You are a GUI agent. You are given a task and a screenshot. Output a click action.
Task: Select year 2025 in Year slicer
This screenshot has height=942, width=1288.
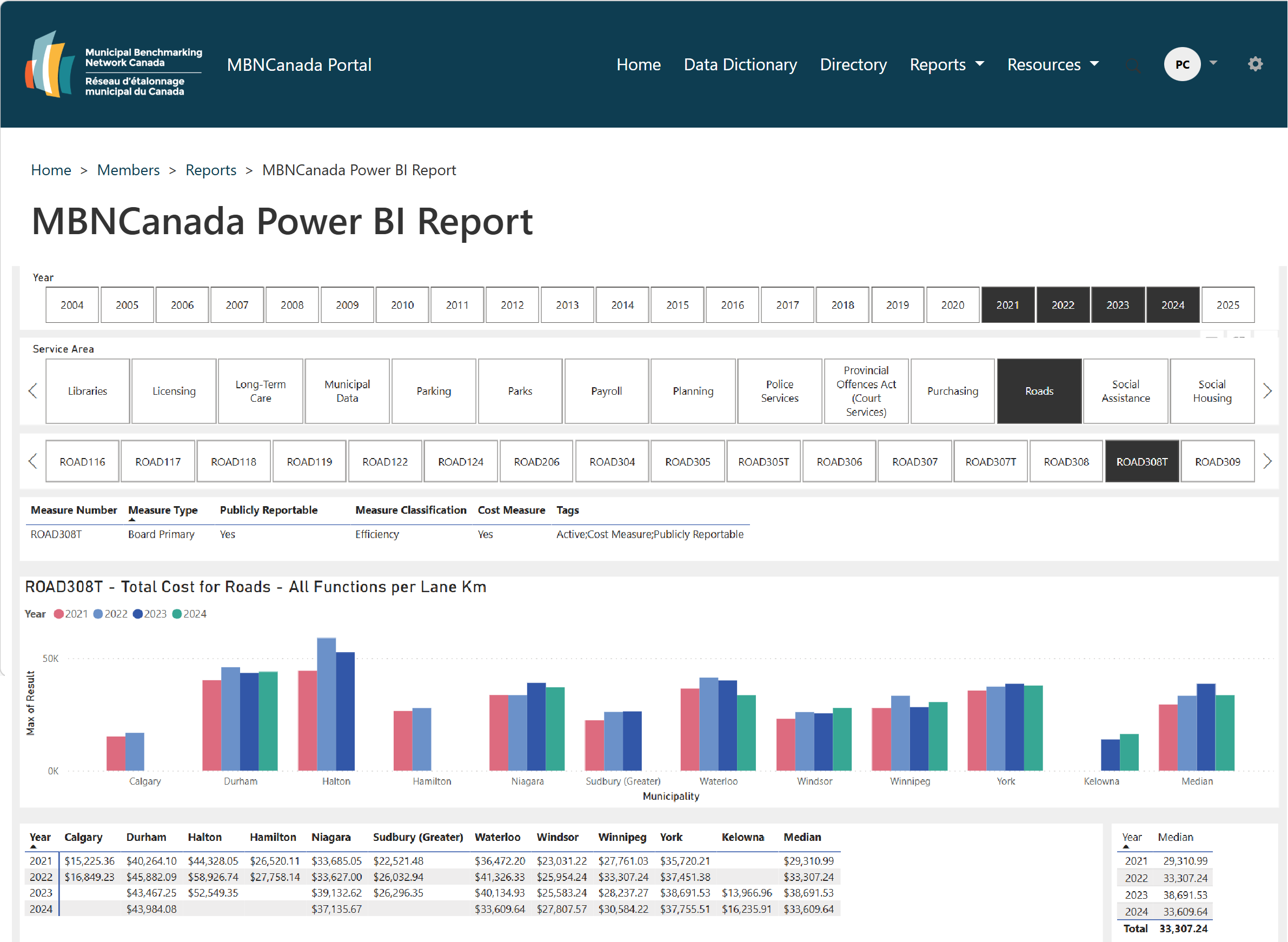pyautogui.click(x=1228, y=305)
